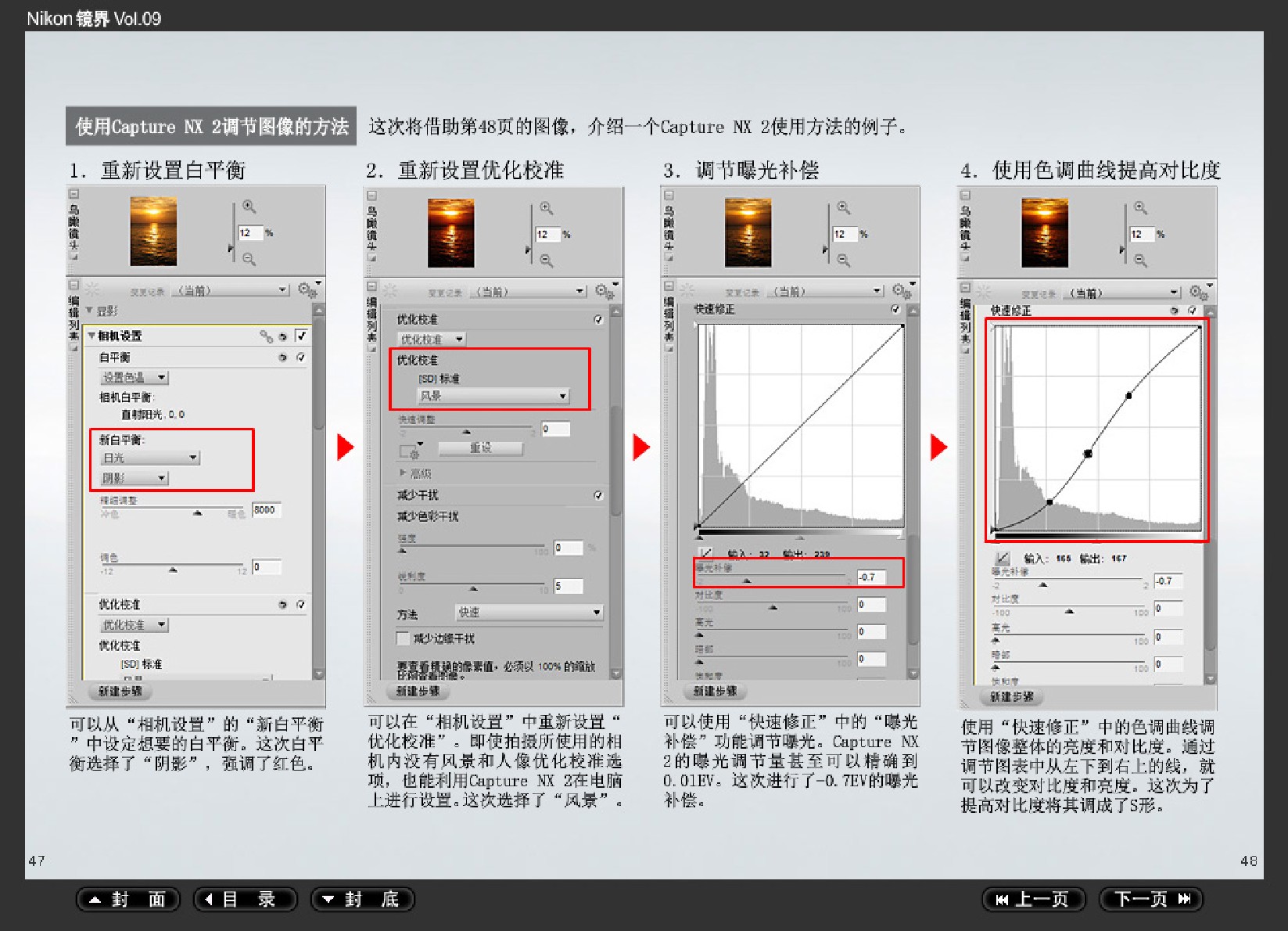
Task: Jump to 封底 back cover
Action: pyautogui.click(x=363, y=900)
